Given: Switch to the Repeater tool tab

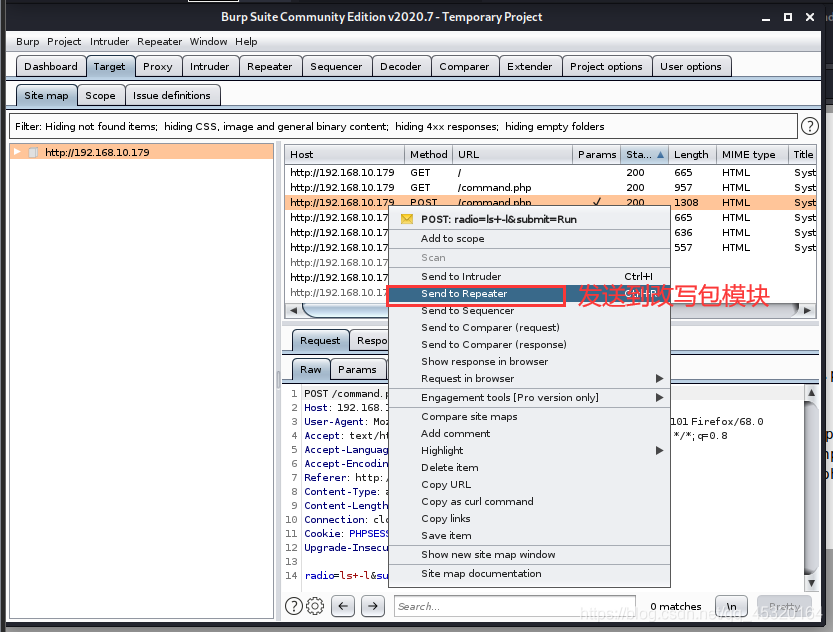Looking at the screenshot, I should point(270,66).
